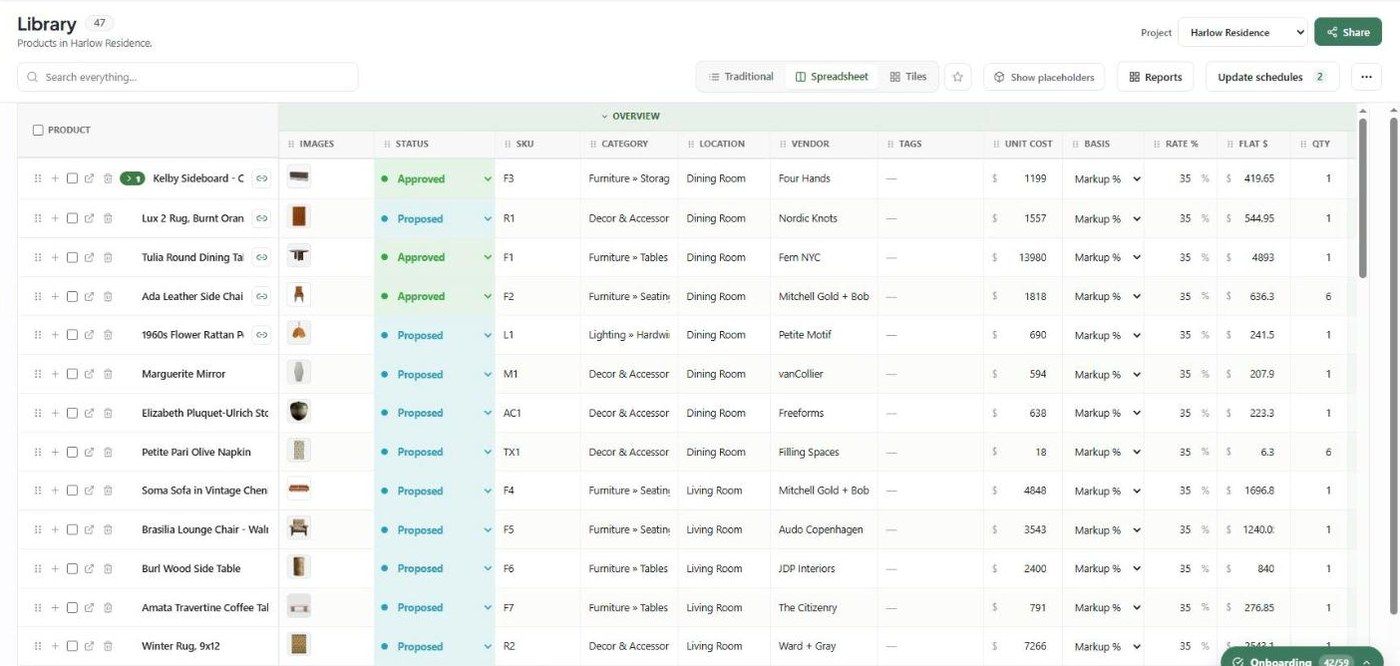Open Tulia Round Dining Table in new window
Image resolution: width=1400 pixels, height=666 pixels.
coord(89,257)
